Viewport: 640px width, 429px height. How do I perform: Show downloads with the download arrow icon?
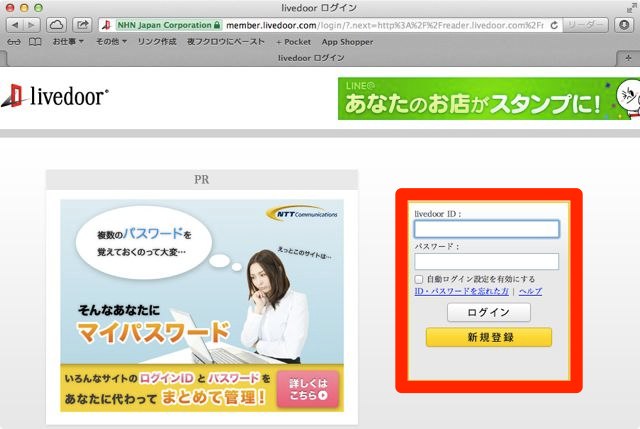(624, 25)
